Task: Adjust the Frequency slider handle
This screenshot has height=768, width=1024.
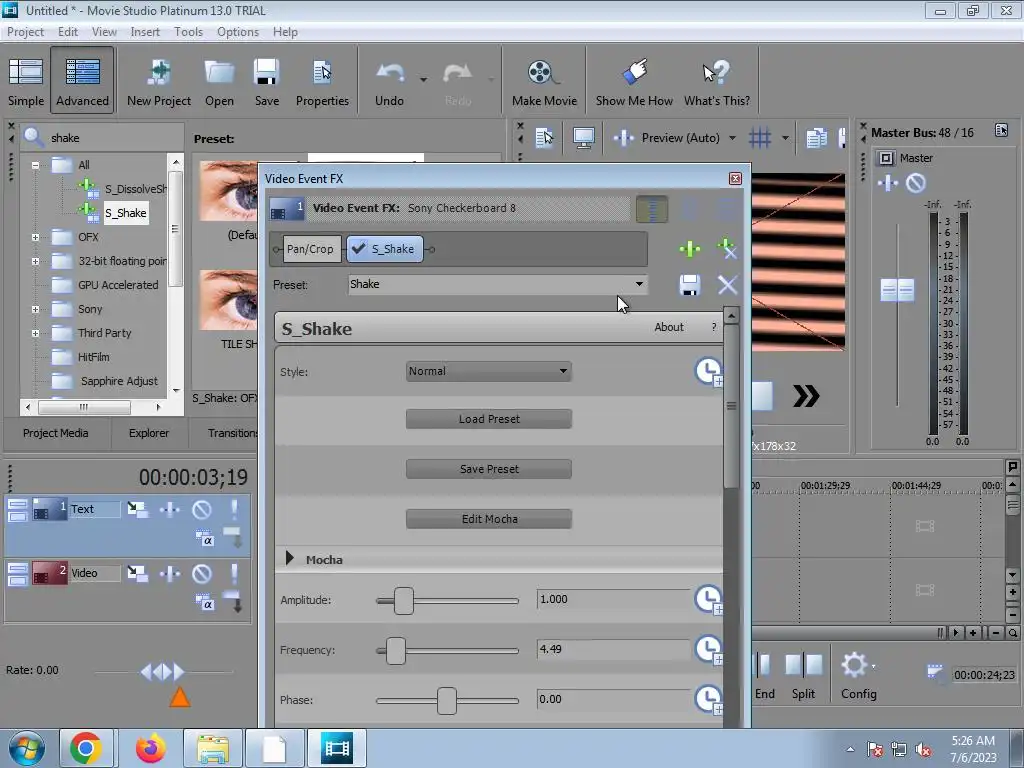Action: [x=396, y=650]
